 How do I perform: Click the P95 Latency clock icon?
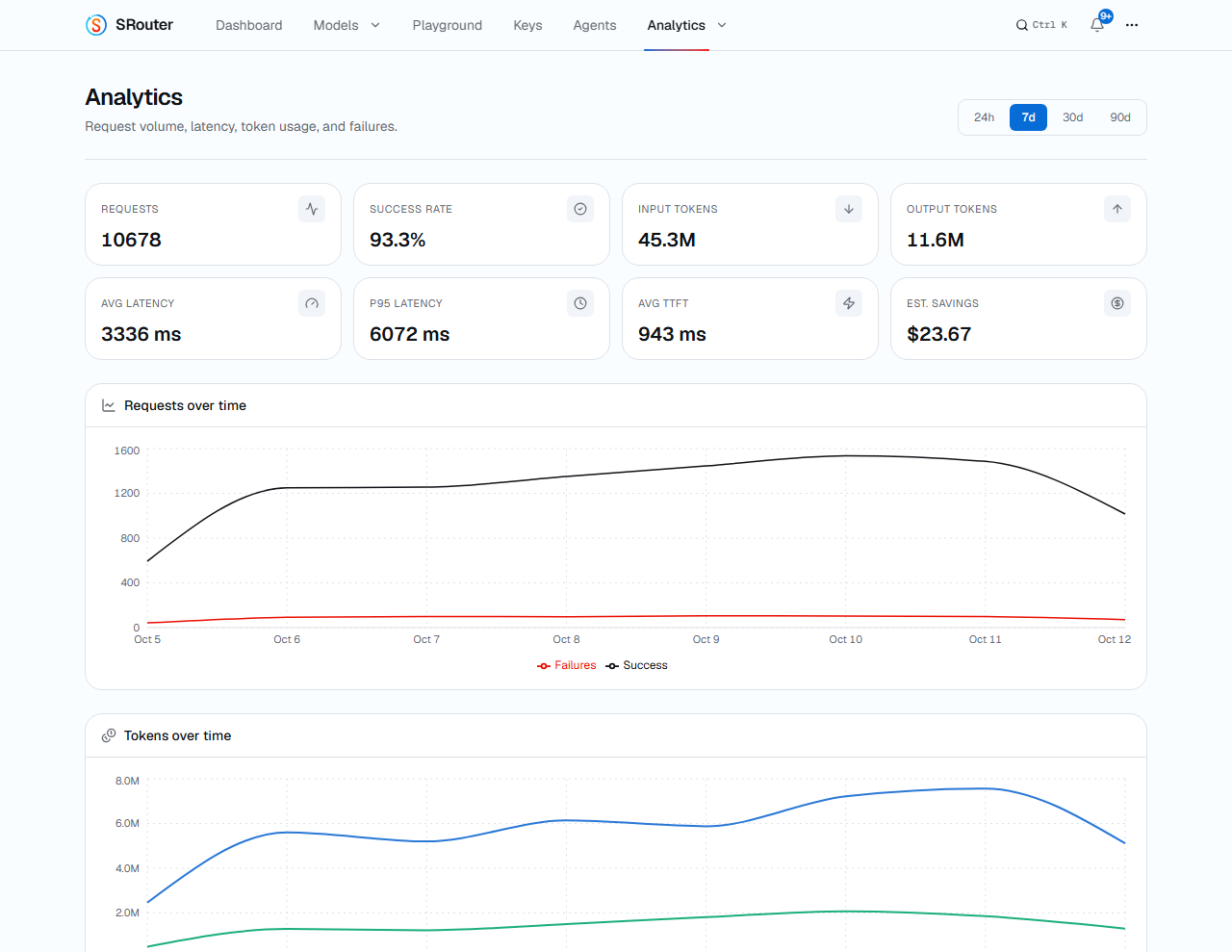(580, 303)
